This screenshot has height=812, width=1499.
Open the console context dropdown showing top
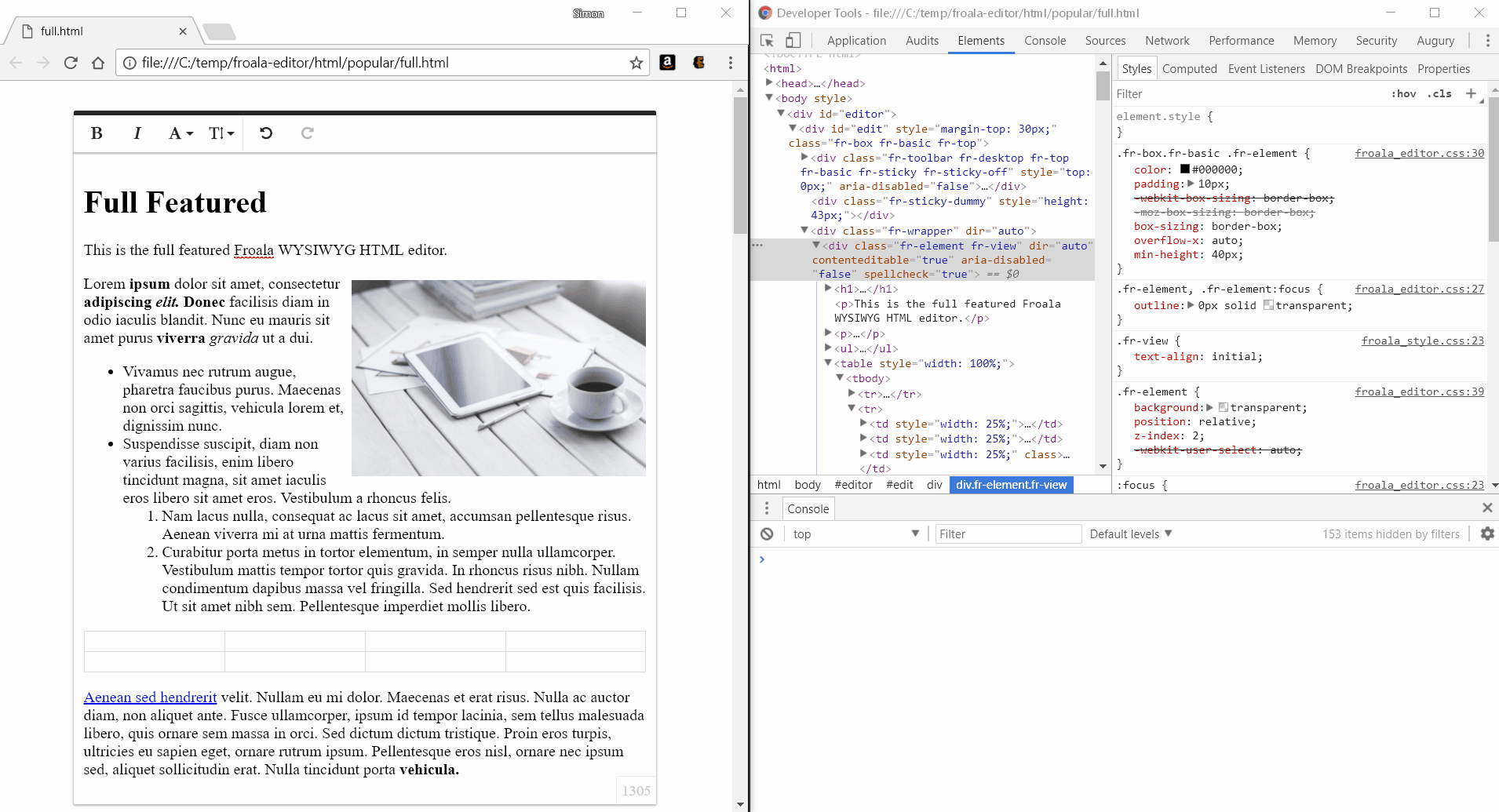pyautogui.click(x=855, y=534)
